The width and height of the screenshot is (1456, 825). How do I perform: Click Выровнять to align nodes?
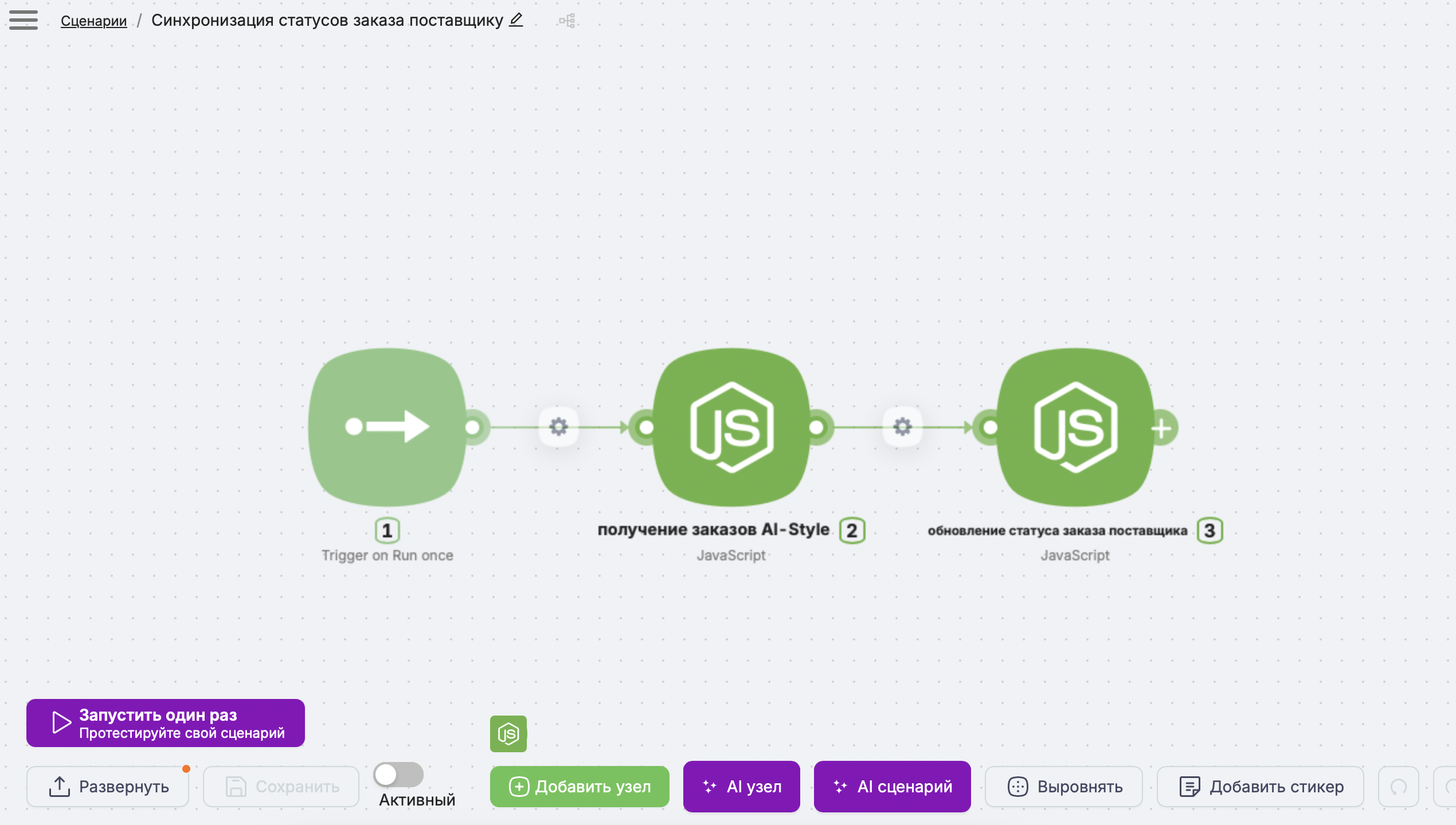(1064, 787)
